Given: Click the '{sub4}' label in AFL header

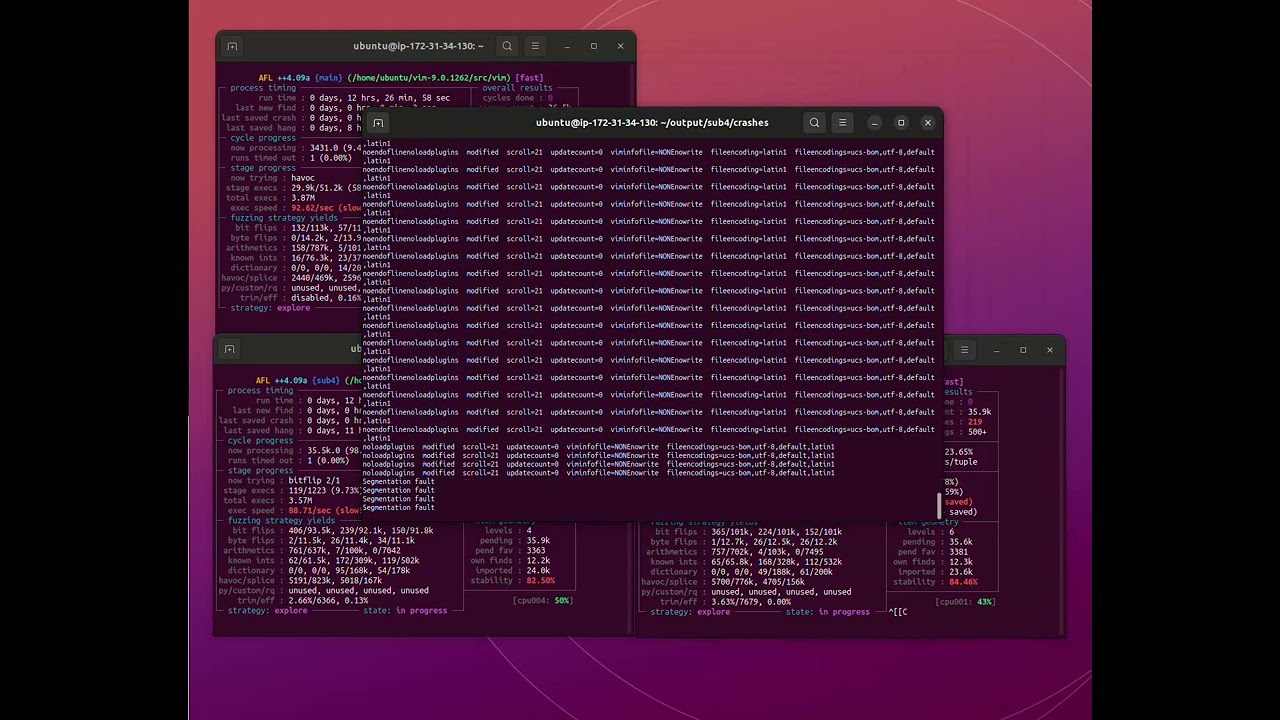Looking at the screenshot, I should click(x=326, y=381).
